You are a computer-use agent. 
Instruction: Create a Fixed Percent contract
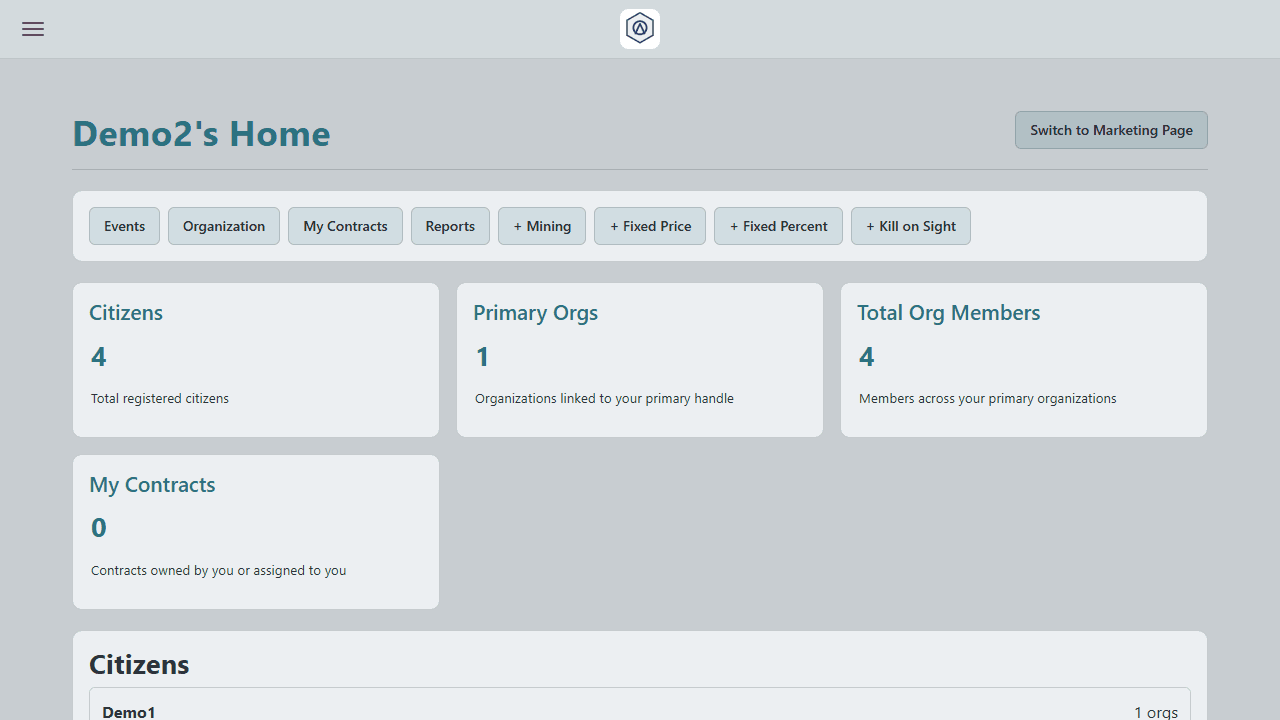[778, 225]
